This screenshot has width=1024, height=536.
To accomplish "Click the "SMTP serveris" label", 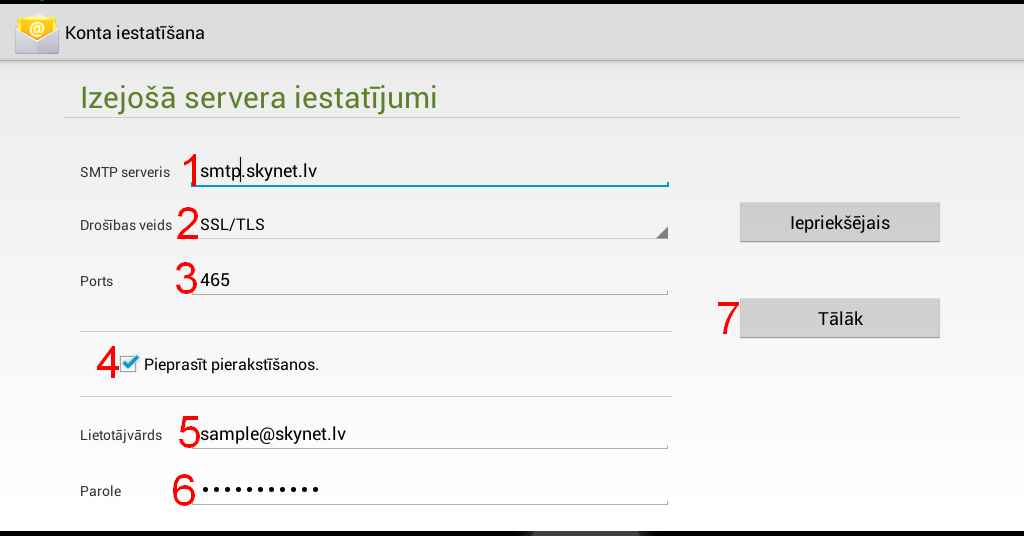I will [125, 172].
